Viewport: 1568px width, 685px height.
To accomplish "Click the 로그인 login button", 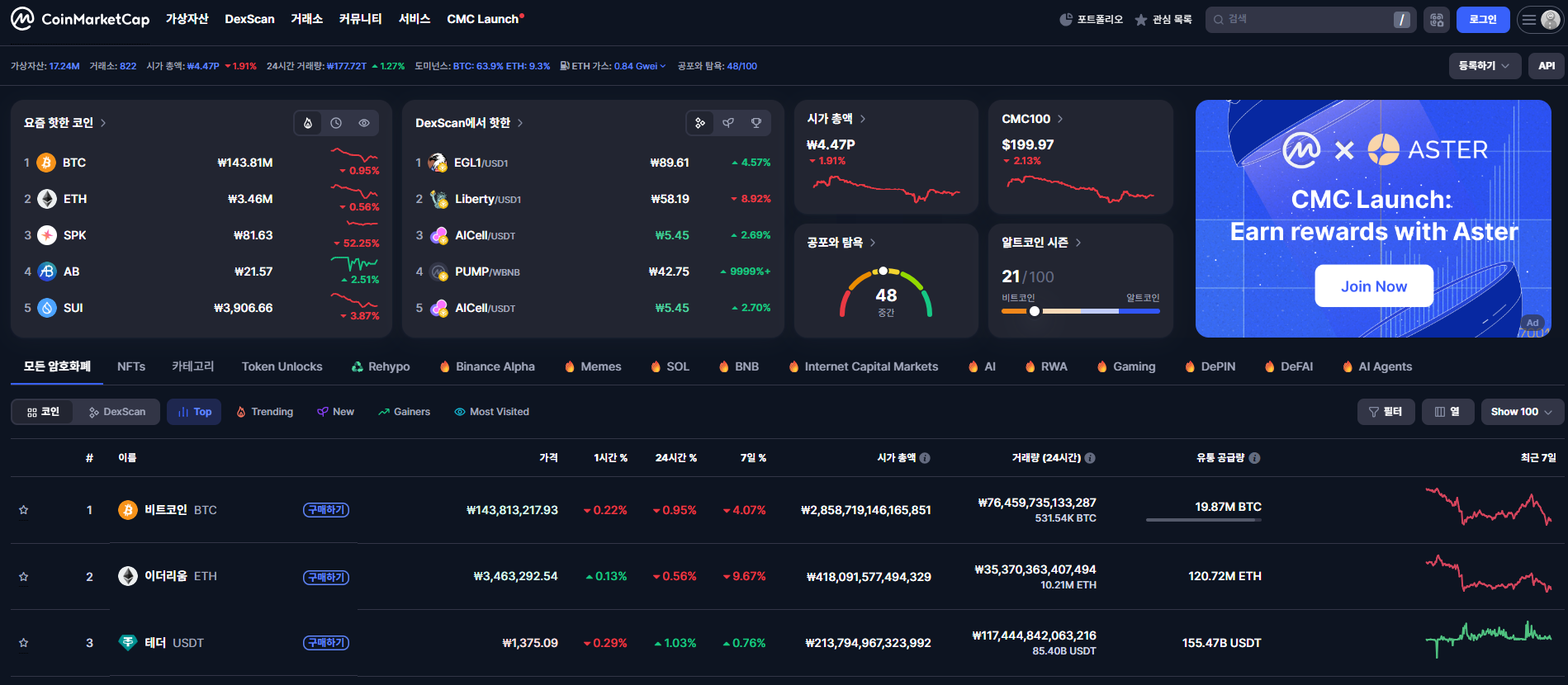I will coord(1483,19).
